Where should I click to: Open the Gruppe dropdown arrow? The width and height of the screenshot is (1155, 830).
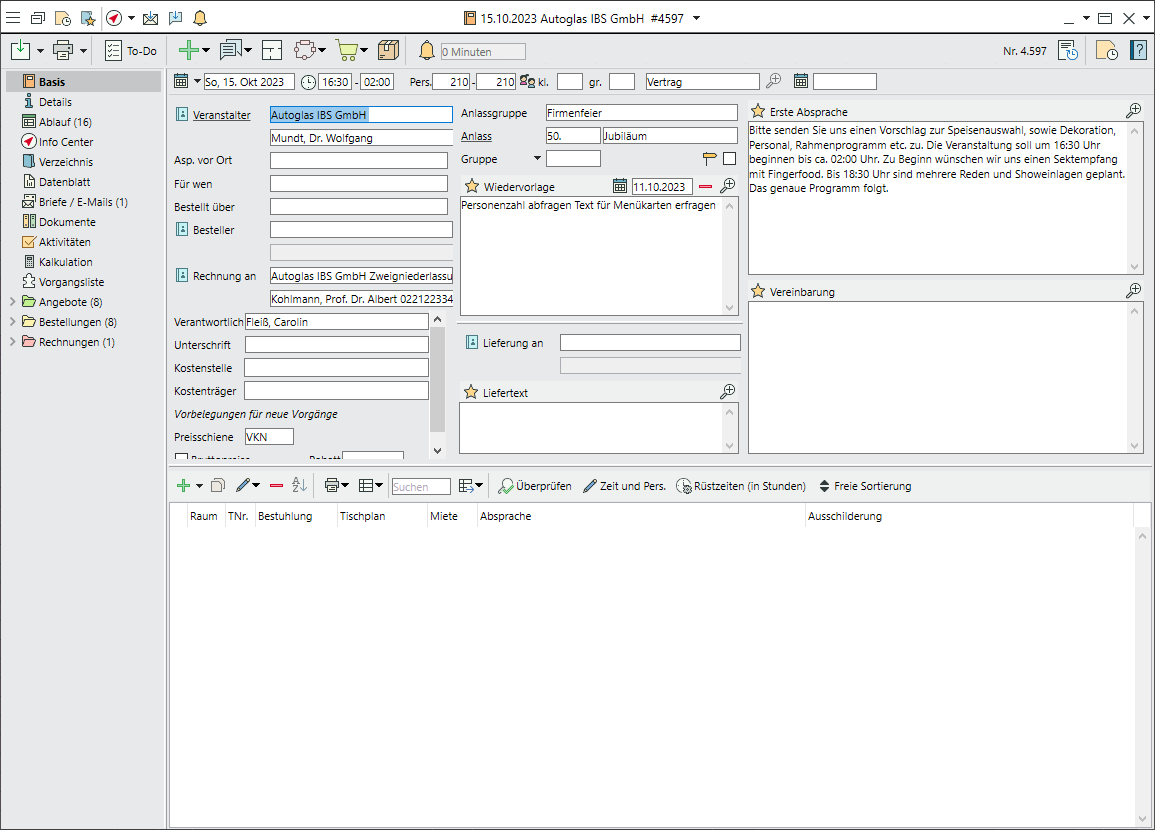[x=537, y=158]
